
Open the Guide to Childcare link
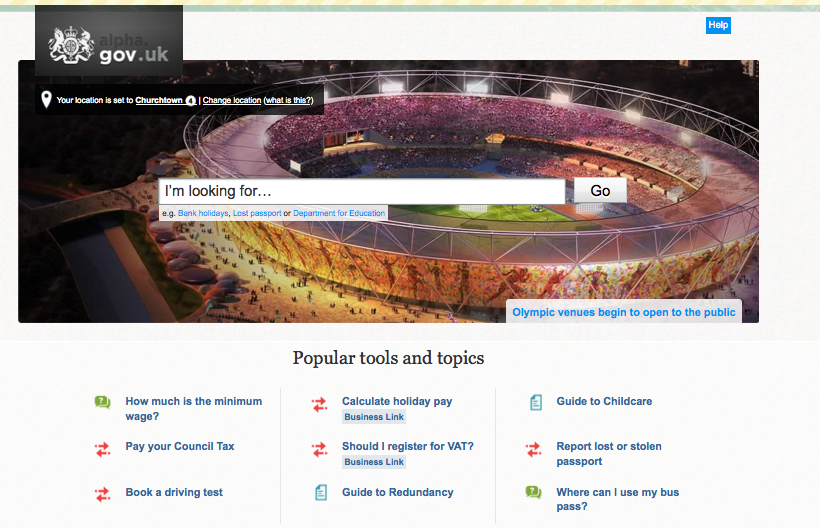[604, 401]
